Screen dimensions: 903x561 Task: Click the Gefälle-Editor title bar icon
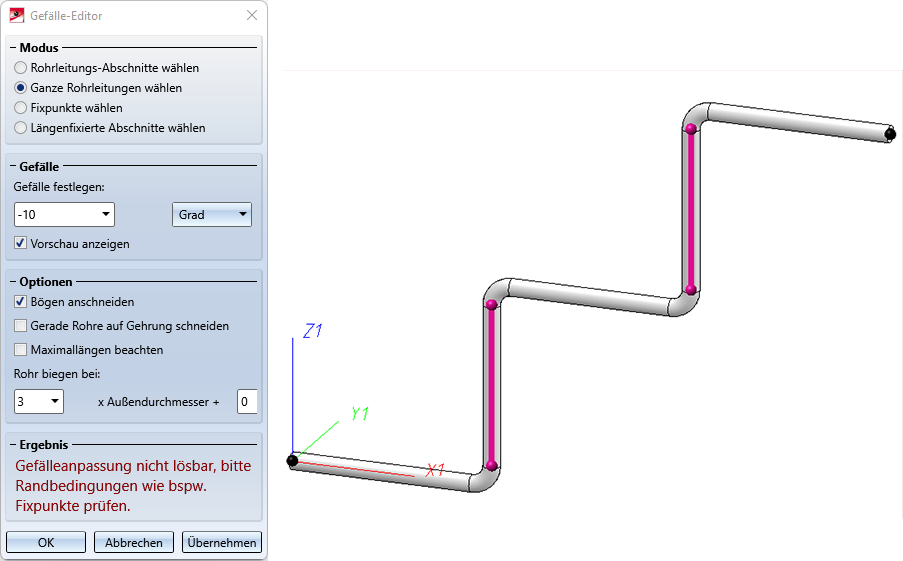[x=17, y=16]
